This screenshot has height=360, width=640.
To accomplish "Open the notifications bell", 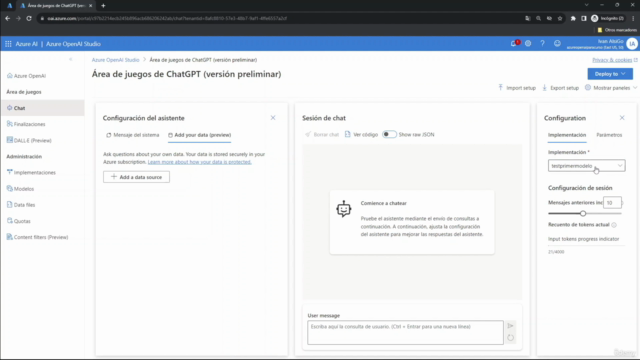I will (514, 43).
